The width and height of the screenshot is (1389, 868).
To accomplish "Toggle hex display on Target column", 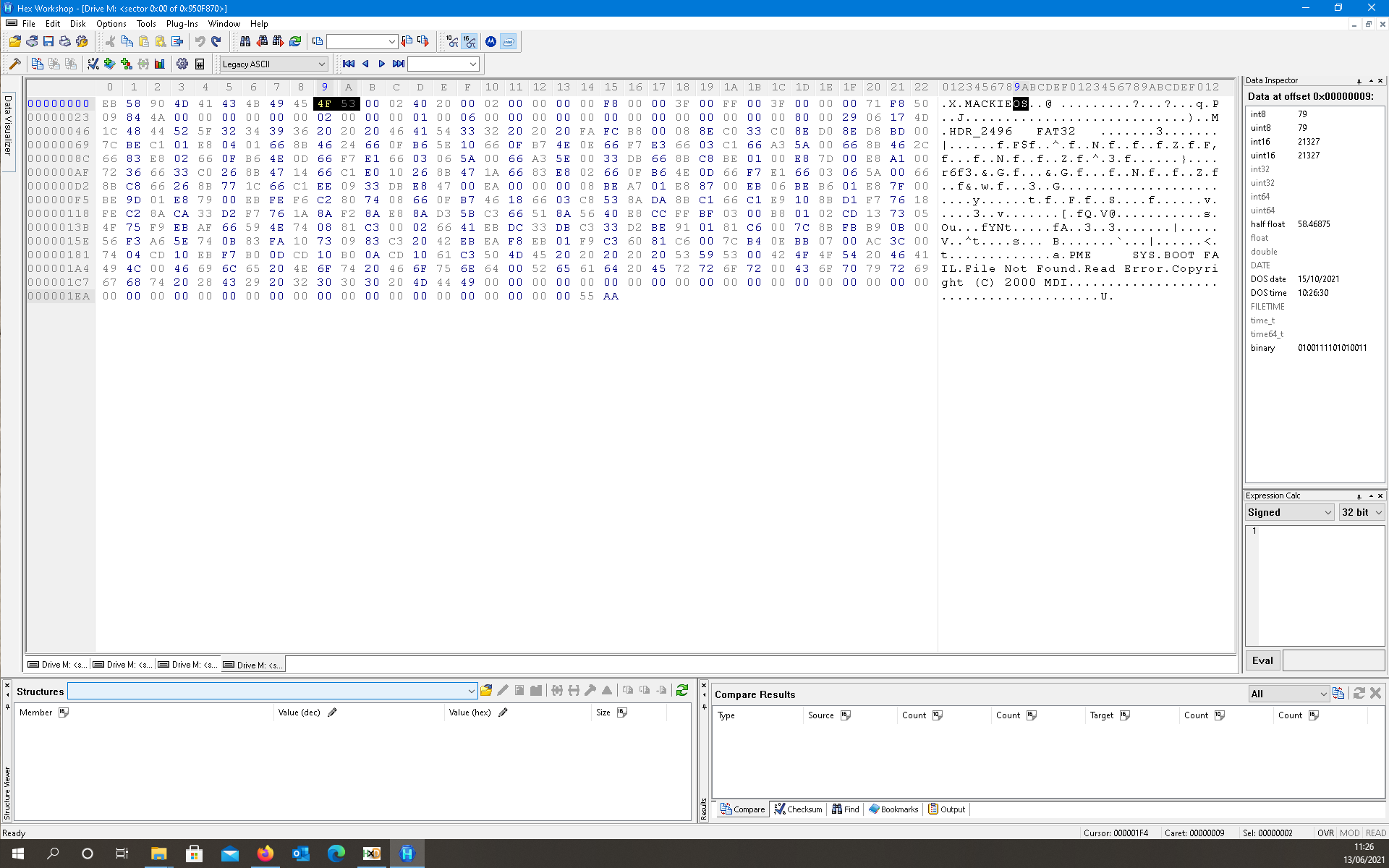I will (x=1125, y=715).
